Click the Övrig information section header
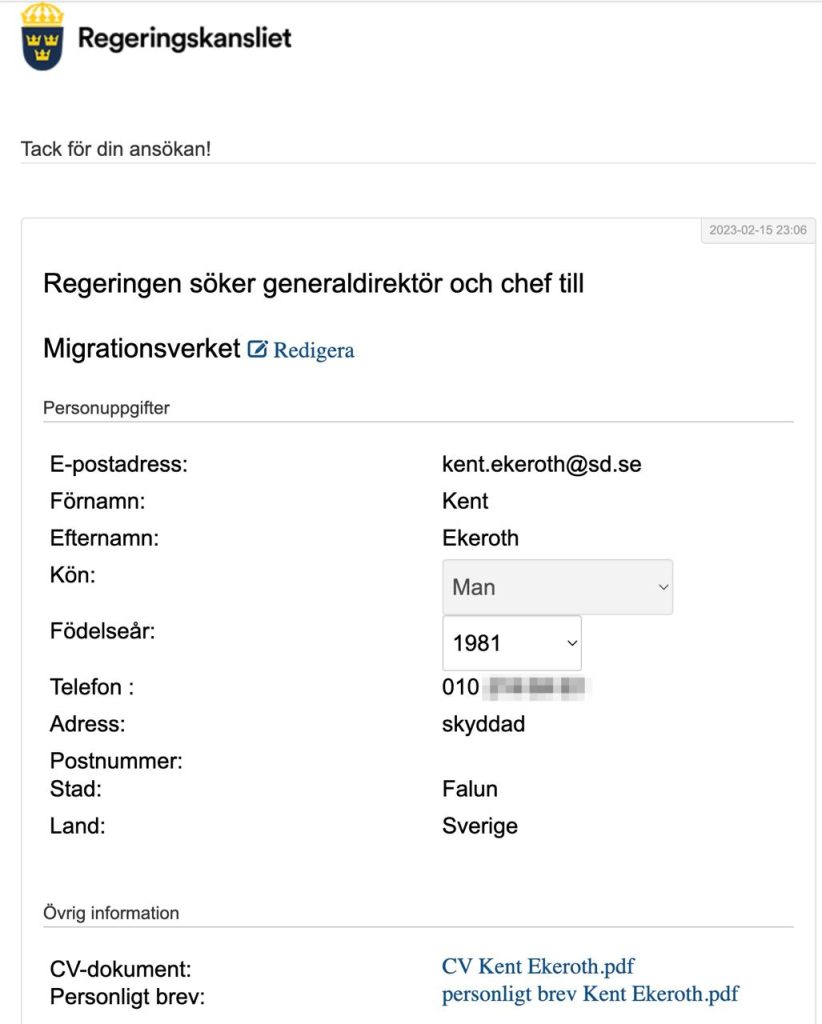 111,913
